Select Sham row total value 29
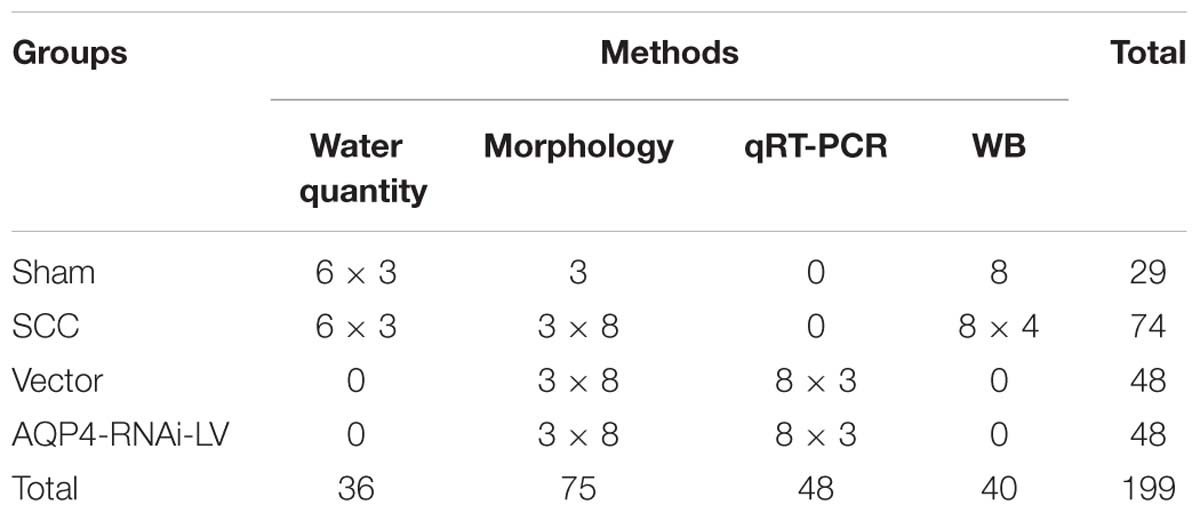Viewport: 1200px width, 513px height. tap(1148, 272)
